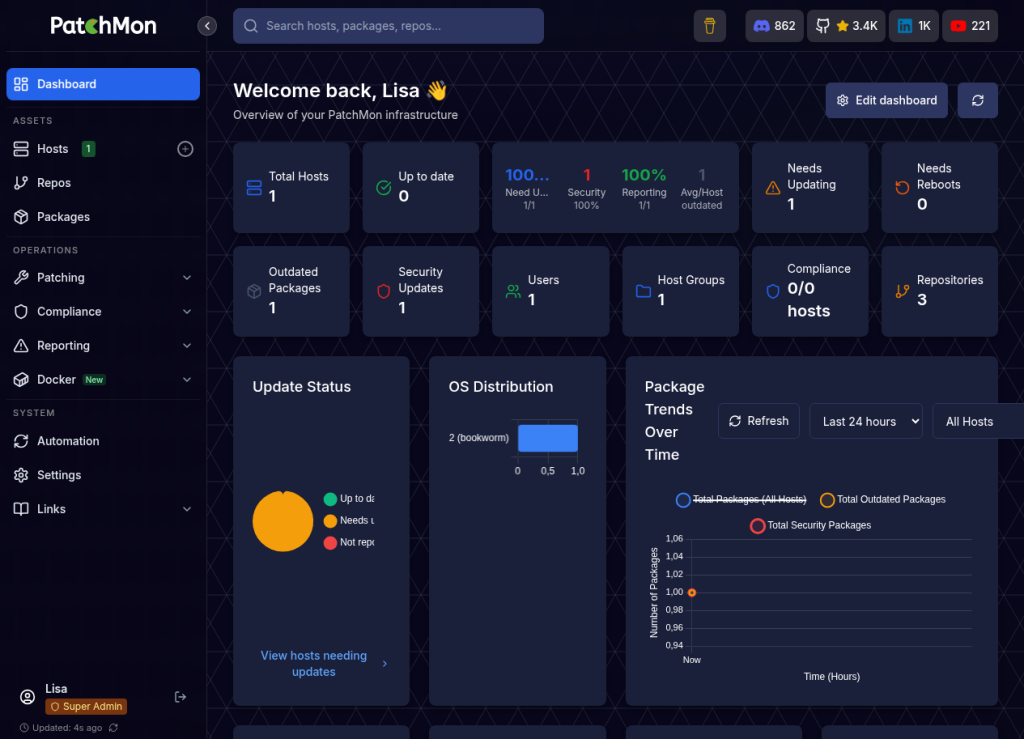The height and width of the screenshot is (739, 1024).
Task: Click the Up to date checkmark icon
Action: tap(384, 188)
